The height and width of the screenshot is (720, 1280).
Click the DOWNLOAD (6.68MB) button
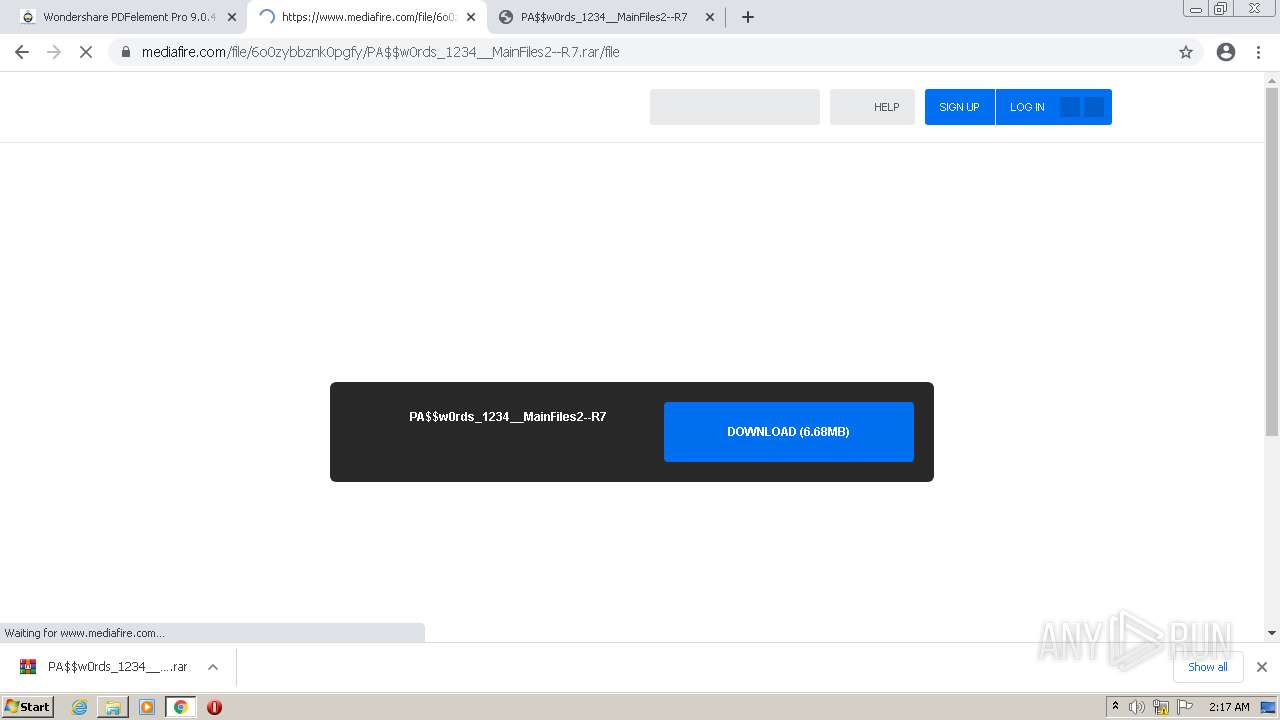tap(789, 432)
